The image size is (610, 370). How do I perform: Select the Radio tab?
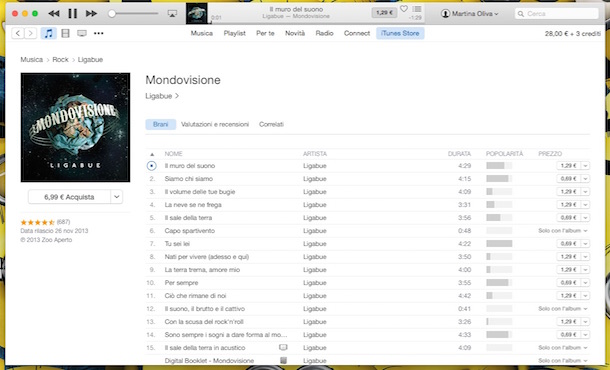click(x=324, y=33)
